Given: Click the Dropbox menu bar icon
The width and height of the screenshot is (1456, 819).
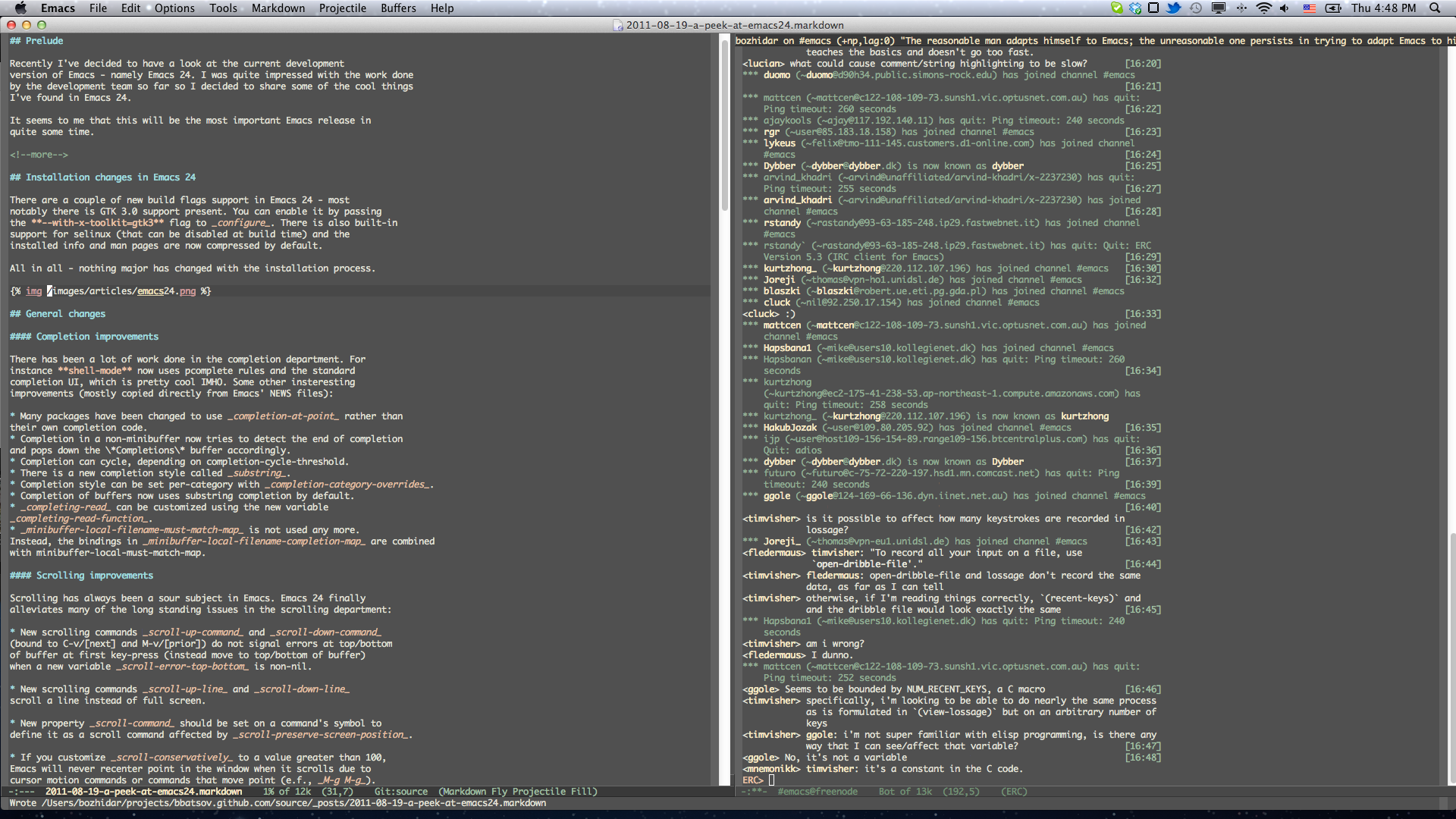Looking at the screenshot, I should coord(1135,8).
